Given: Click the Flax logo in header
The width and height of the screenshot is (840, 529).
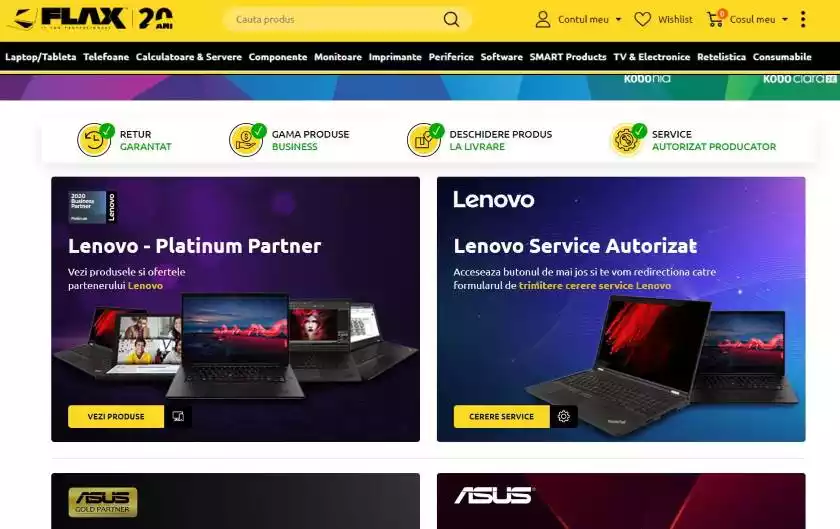Looking at the screenshot, I should pos(93,19).
